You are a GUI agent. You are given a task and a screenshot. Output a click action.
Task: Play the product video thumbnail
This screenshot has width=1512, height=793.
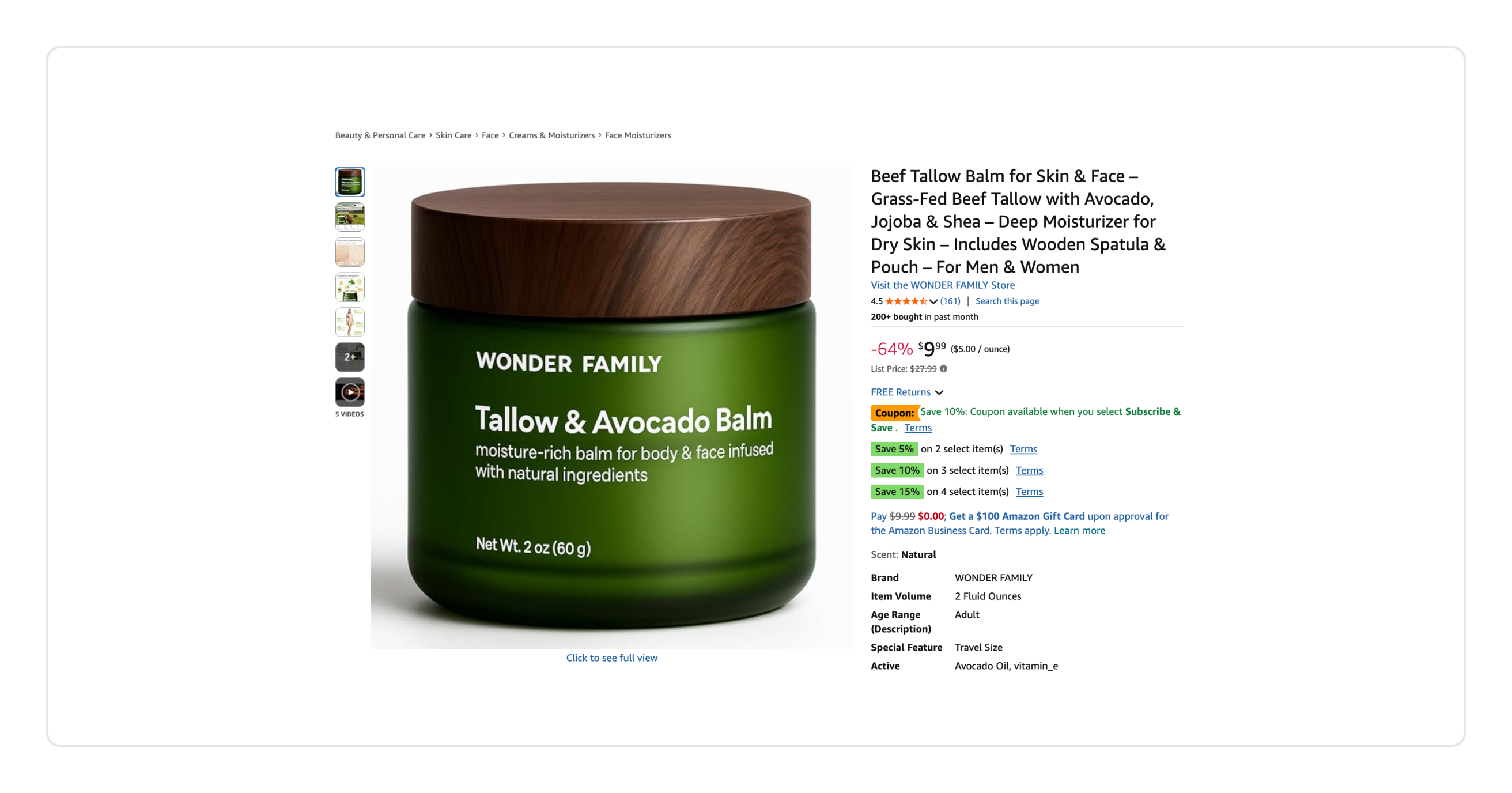350,391
